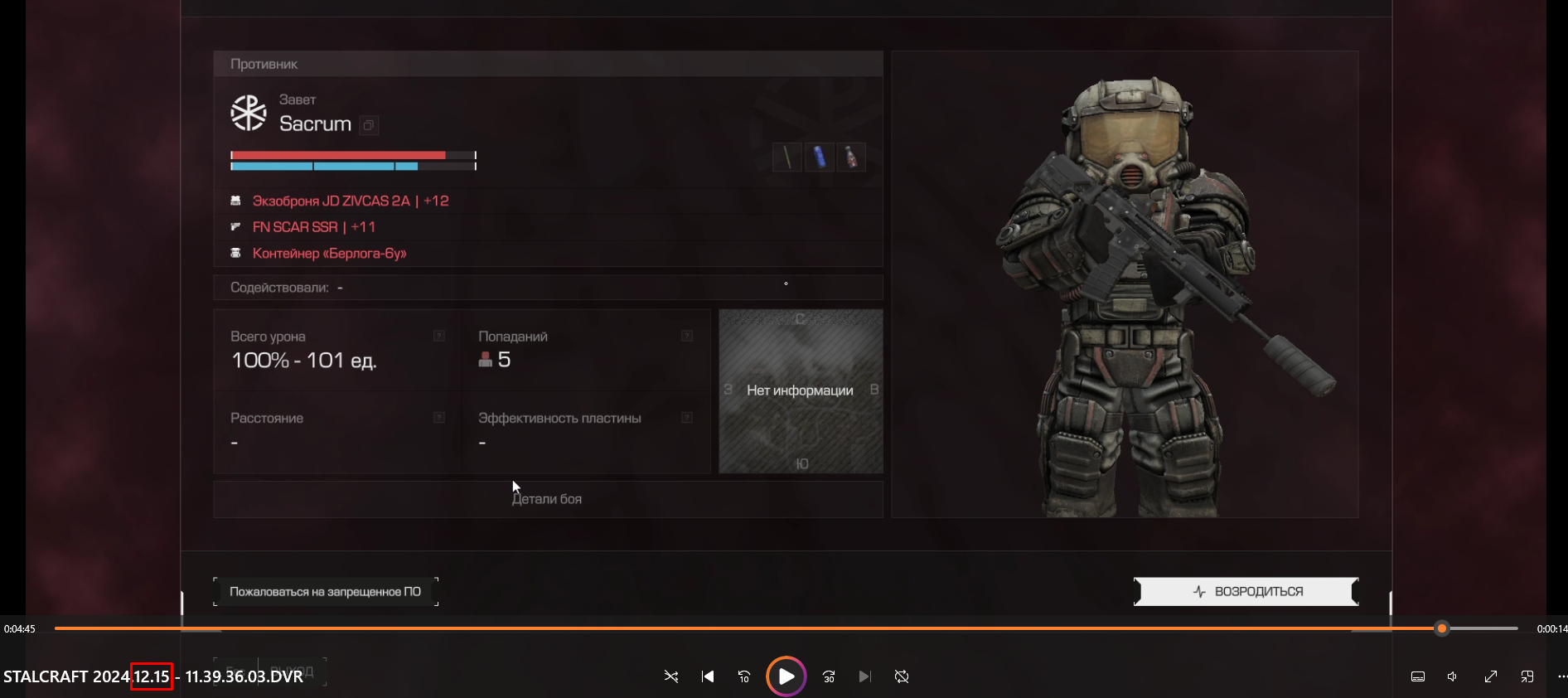Open Детали боя battle details
Image resolution: width=1568 pixels, height=698 pixels.
tap(548, 499)
